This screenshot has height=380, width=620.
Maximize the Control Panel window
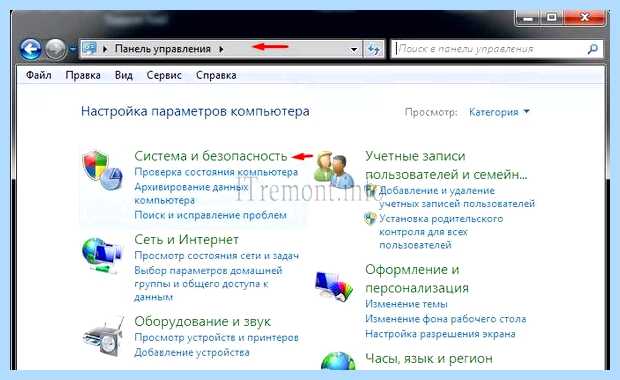click(552, 17)
